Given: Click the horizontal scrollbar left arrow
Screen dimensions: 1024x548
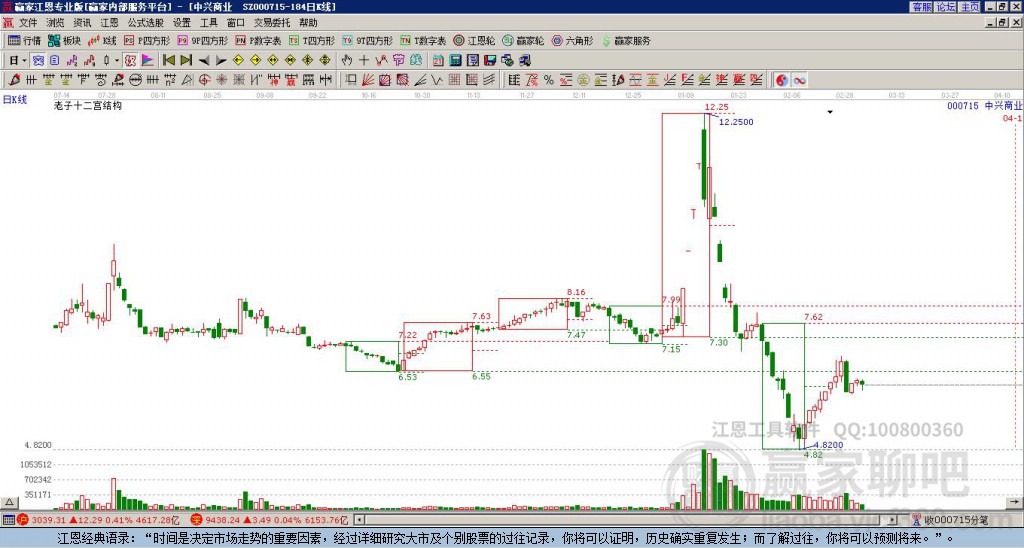Looking at the screenshot, I should pyautogui.click(x=359, y=520).
